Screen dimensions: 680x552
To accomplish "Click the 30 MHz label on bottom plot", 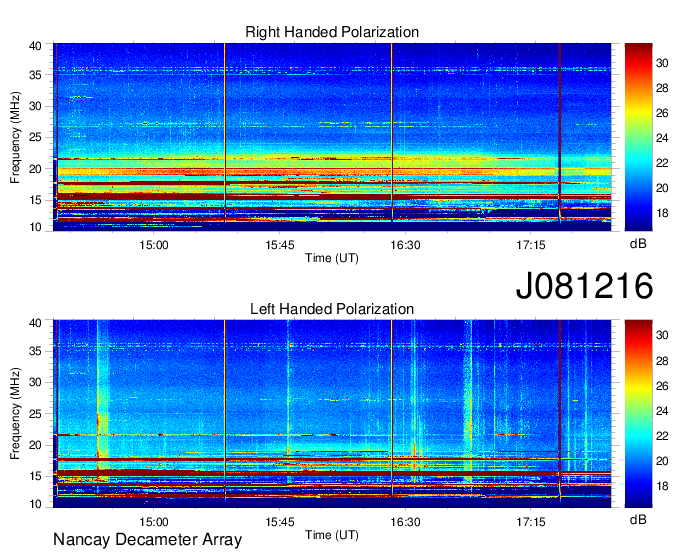I will [36, 382].
